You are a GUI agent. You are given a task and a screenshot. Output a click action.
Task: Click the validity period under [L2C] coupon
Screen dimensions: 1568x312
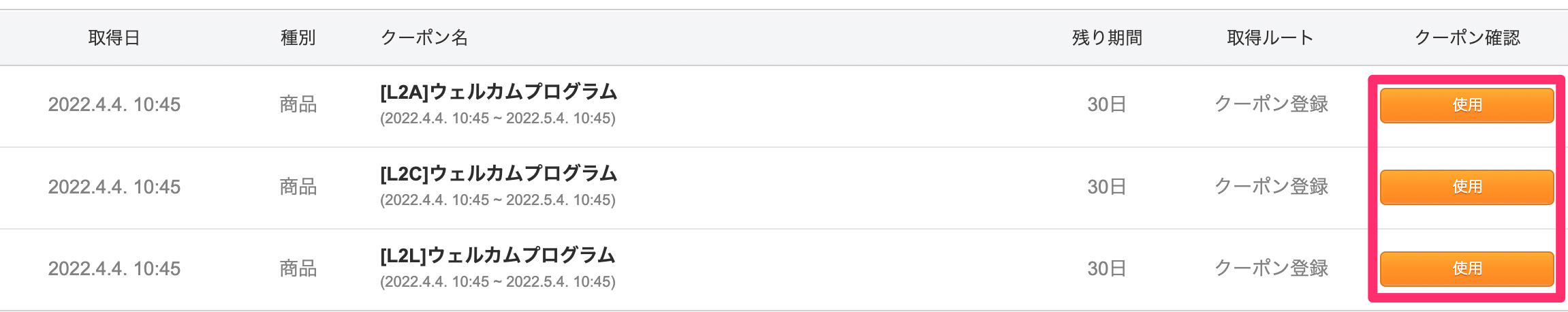coord(497,200)
